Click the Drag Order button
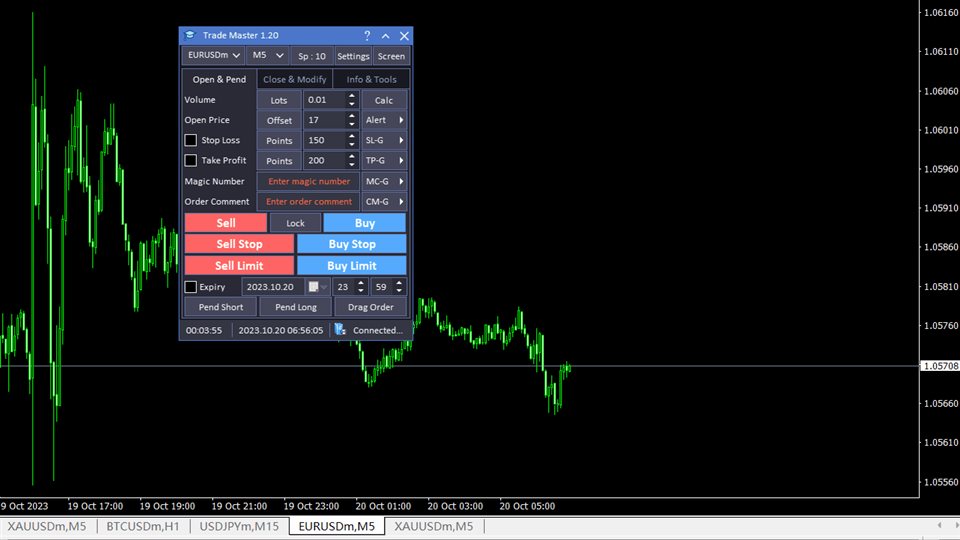This screenshot has height=540, width=960. [x=370, y=307]
